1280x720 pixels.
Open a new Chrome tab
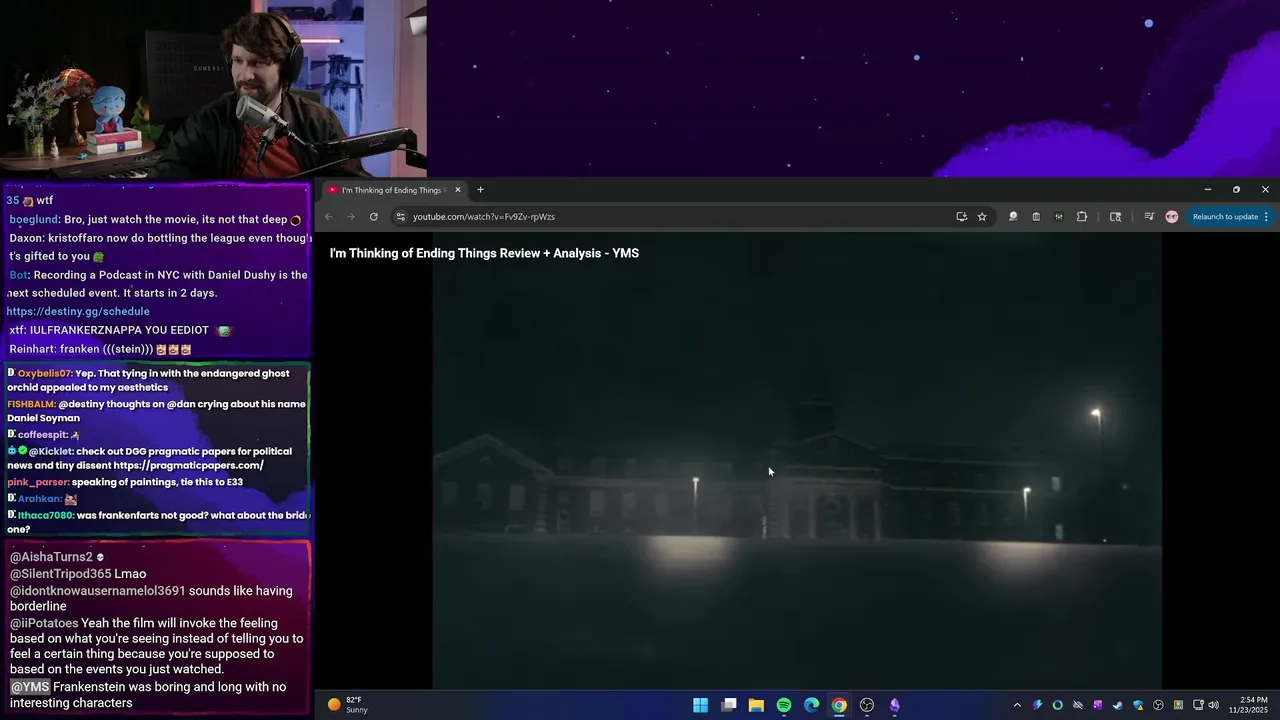click(480, 190)
